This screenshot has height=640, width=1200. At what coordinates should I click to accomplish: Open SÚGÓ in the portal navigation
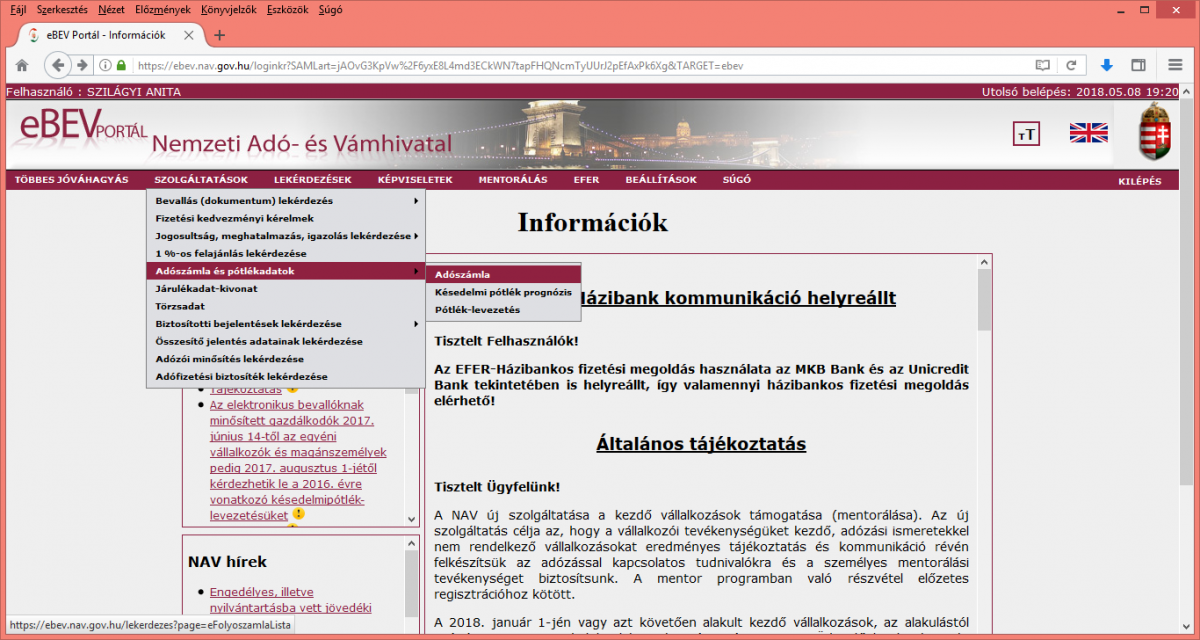click(x=736, y=180)
